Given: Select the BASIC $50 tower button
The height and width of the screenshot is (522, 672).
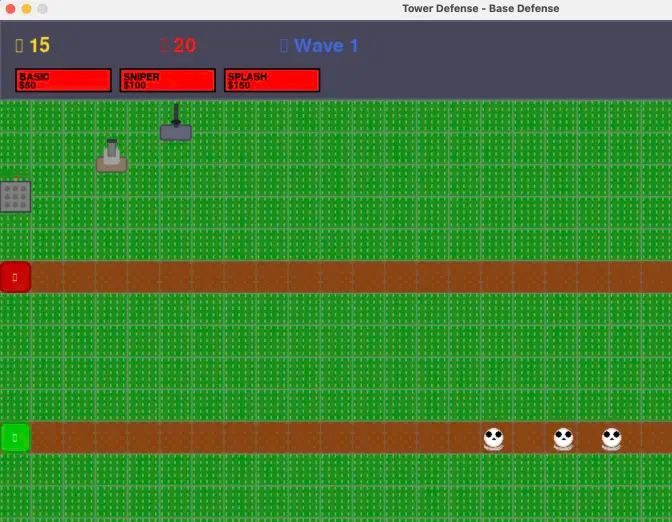Looking at the screenshot, I should [63, 80].
